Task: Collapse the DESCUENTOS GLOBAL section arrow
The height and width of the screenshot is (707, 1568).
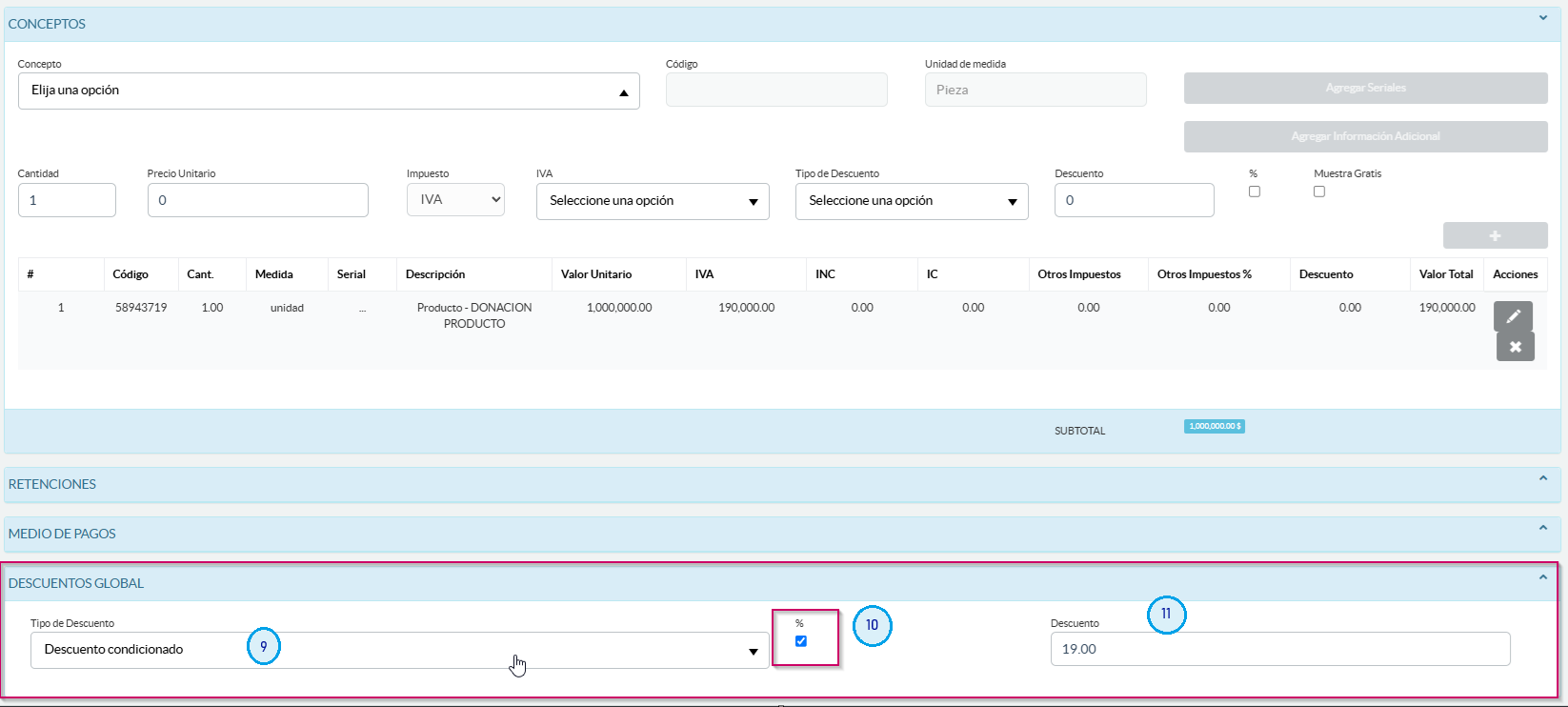Action: pyautogui.click(x=1543, y=577)
